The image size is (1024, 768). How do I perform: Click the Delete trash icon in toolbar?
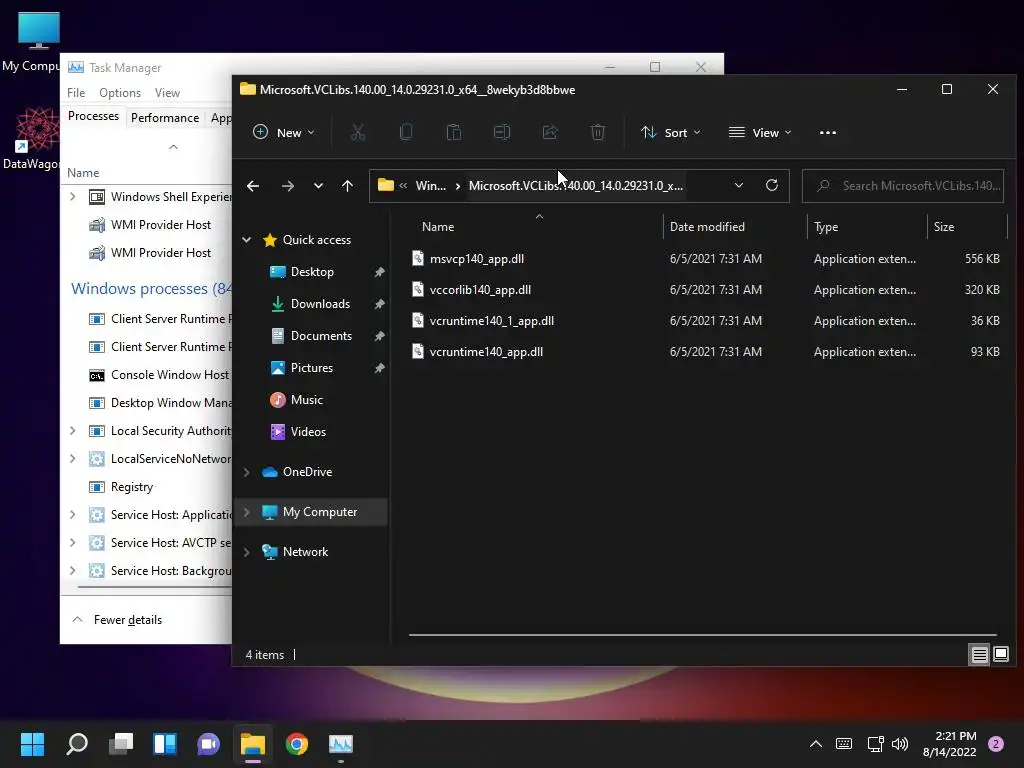pyautogui.click(x=598, y=133)
